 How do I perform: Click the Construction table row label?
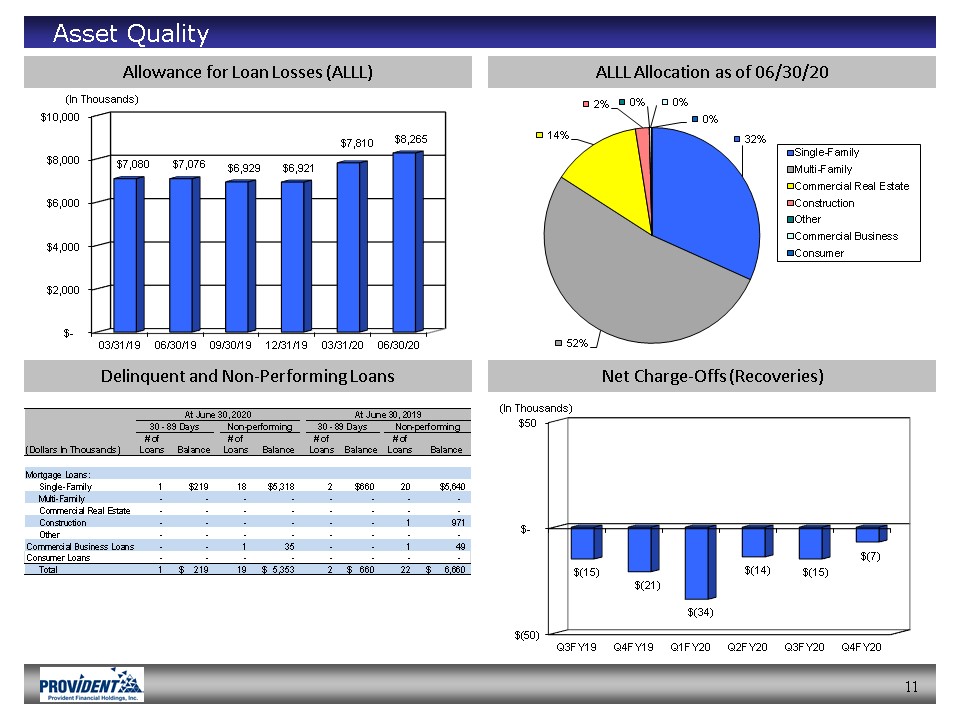62,523
